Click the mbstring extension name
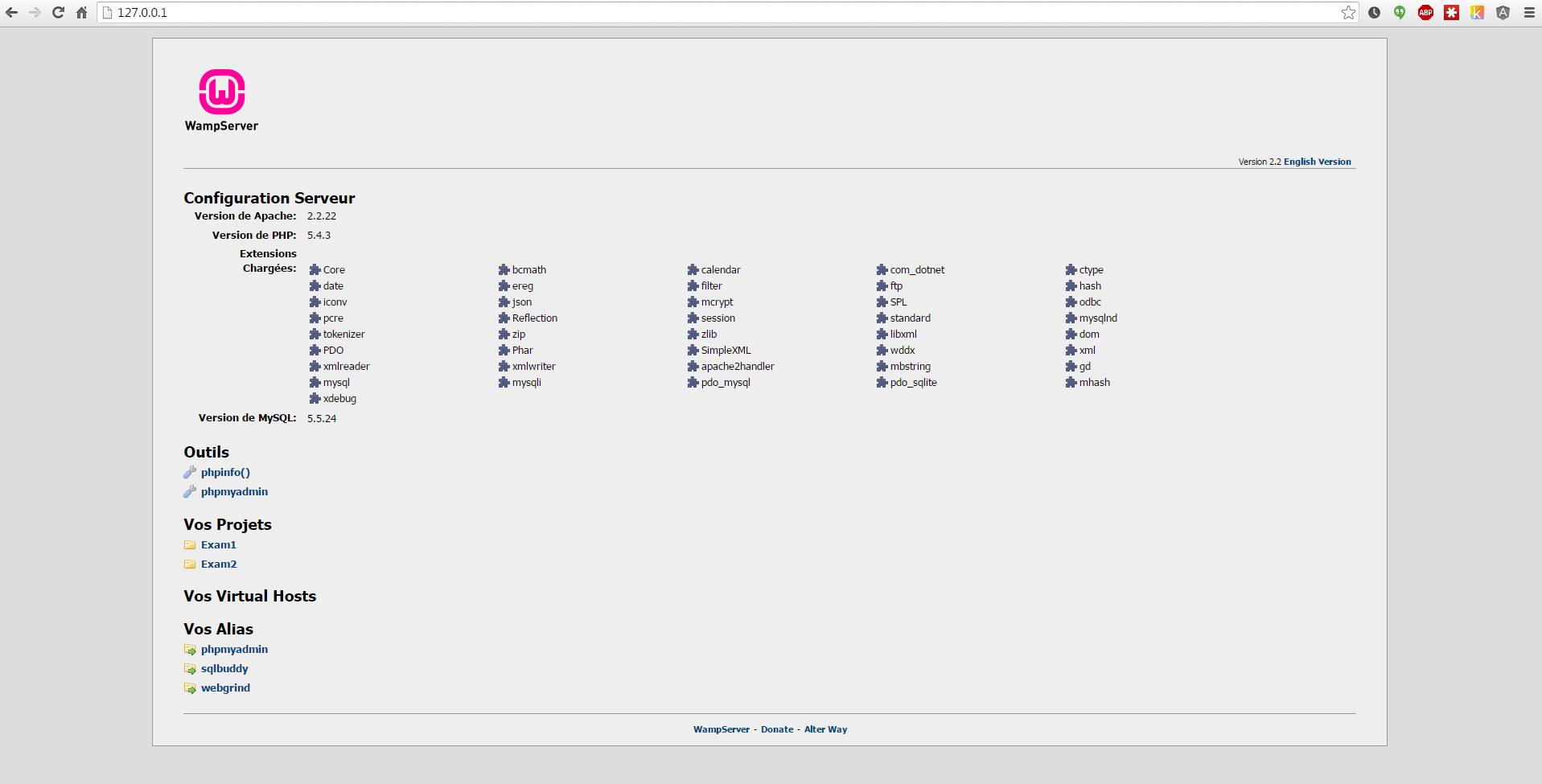This screenshot has height=784, width=1542. [x=910, y=367]
